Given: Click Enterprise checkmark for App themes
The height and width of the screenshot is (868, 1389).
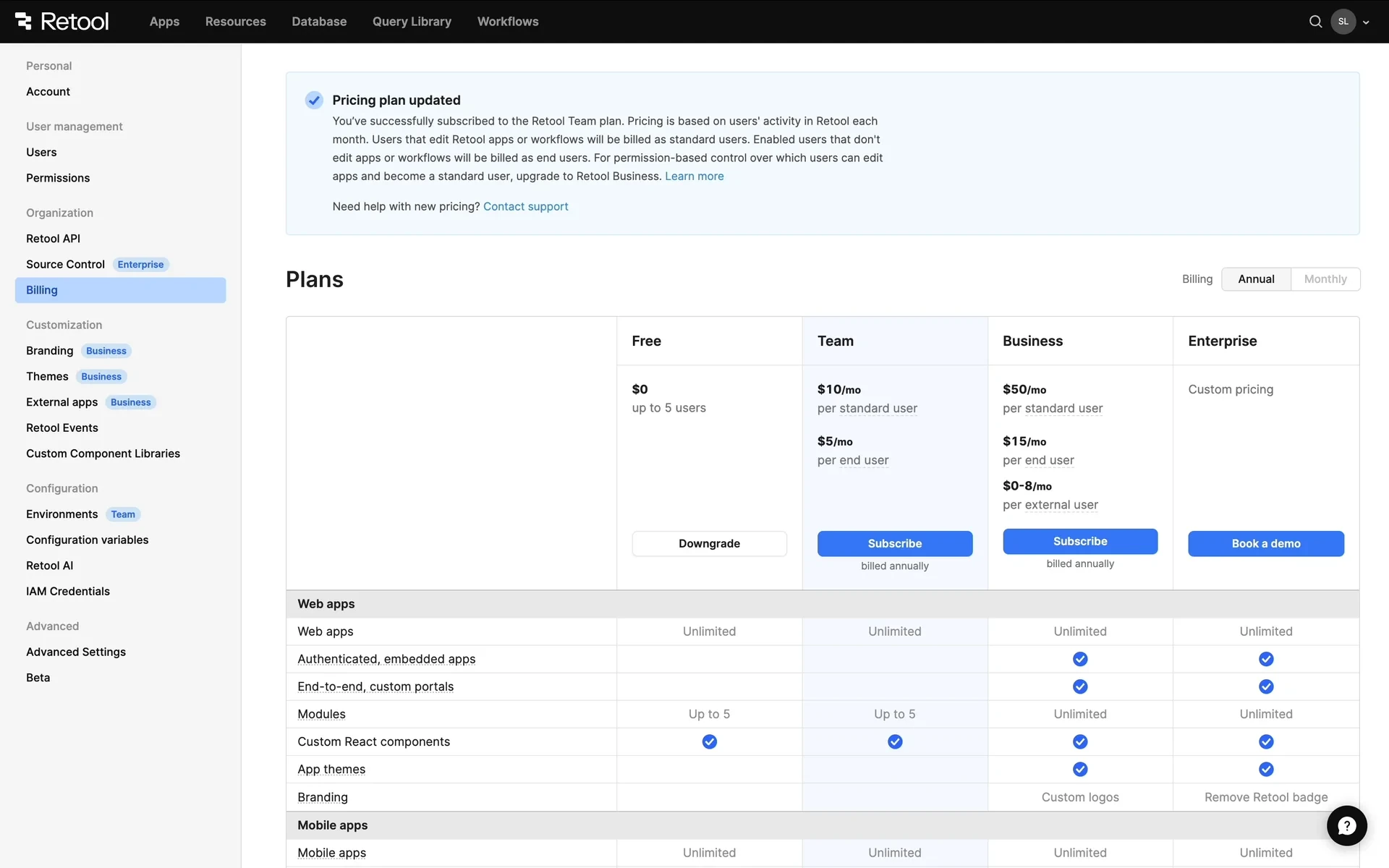Looking at the screenshot, I should pos(1266,769).
